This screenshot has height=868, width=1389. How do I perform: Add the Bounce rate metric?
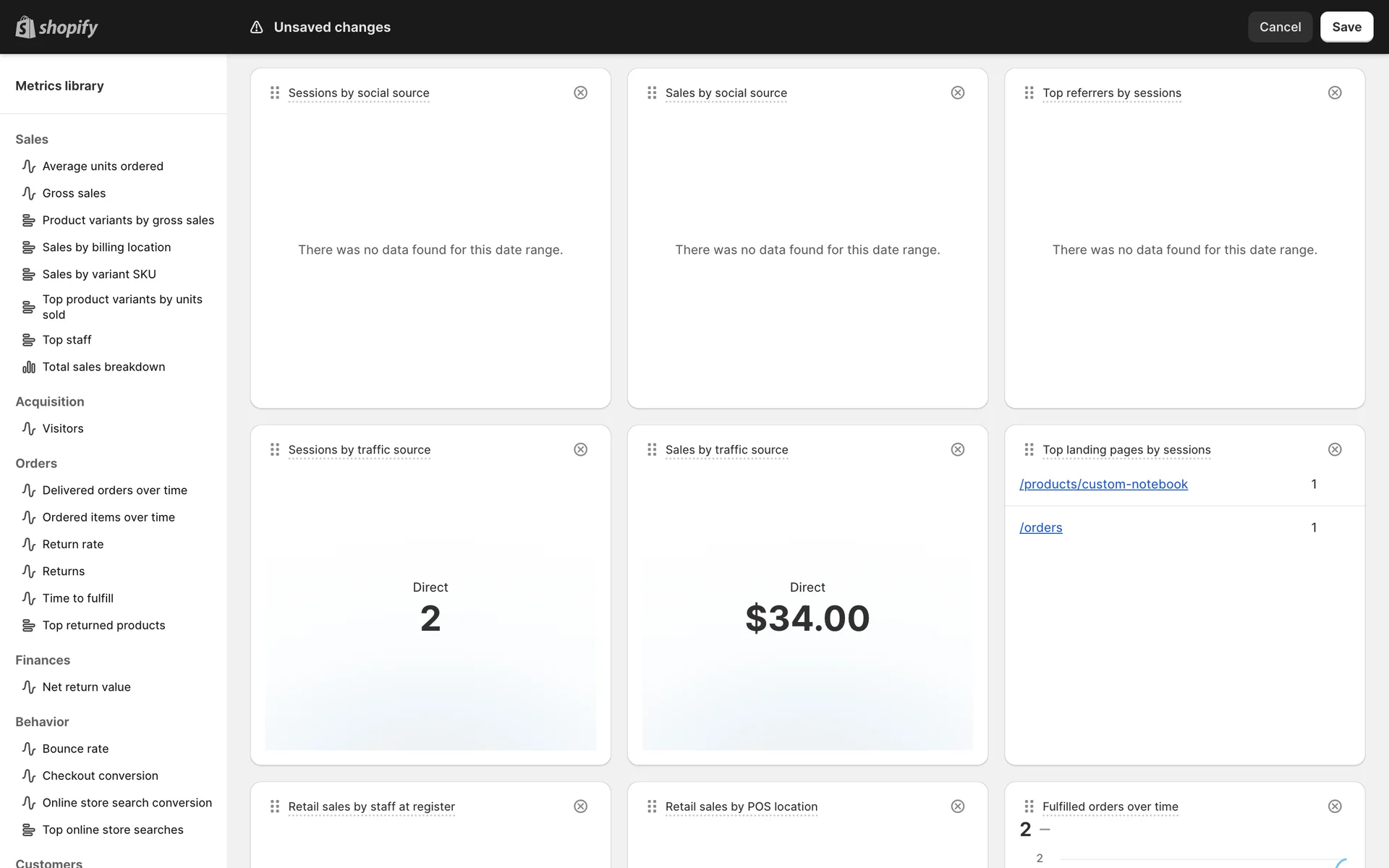click(x=75, y=749)
